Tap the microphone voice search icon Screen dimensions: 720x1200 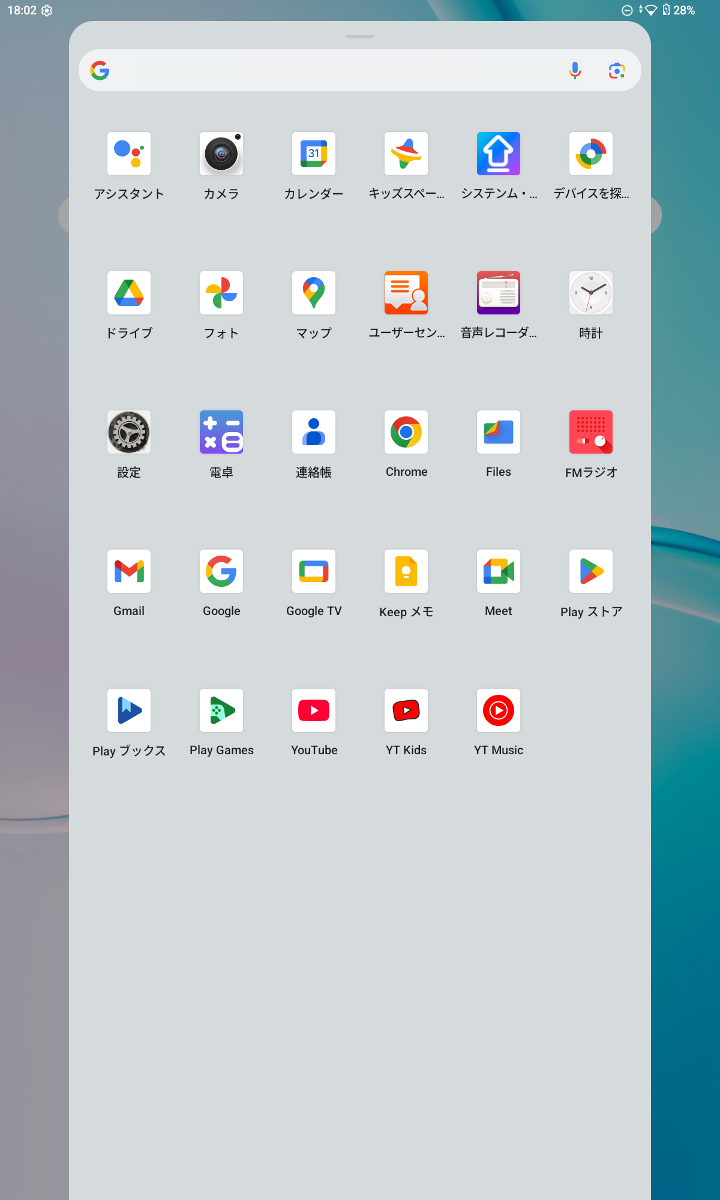(575, 70)
